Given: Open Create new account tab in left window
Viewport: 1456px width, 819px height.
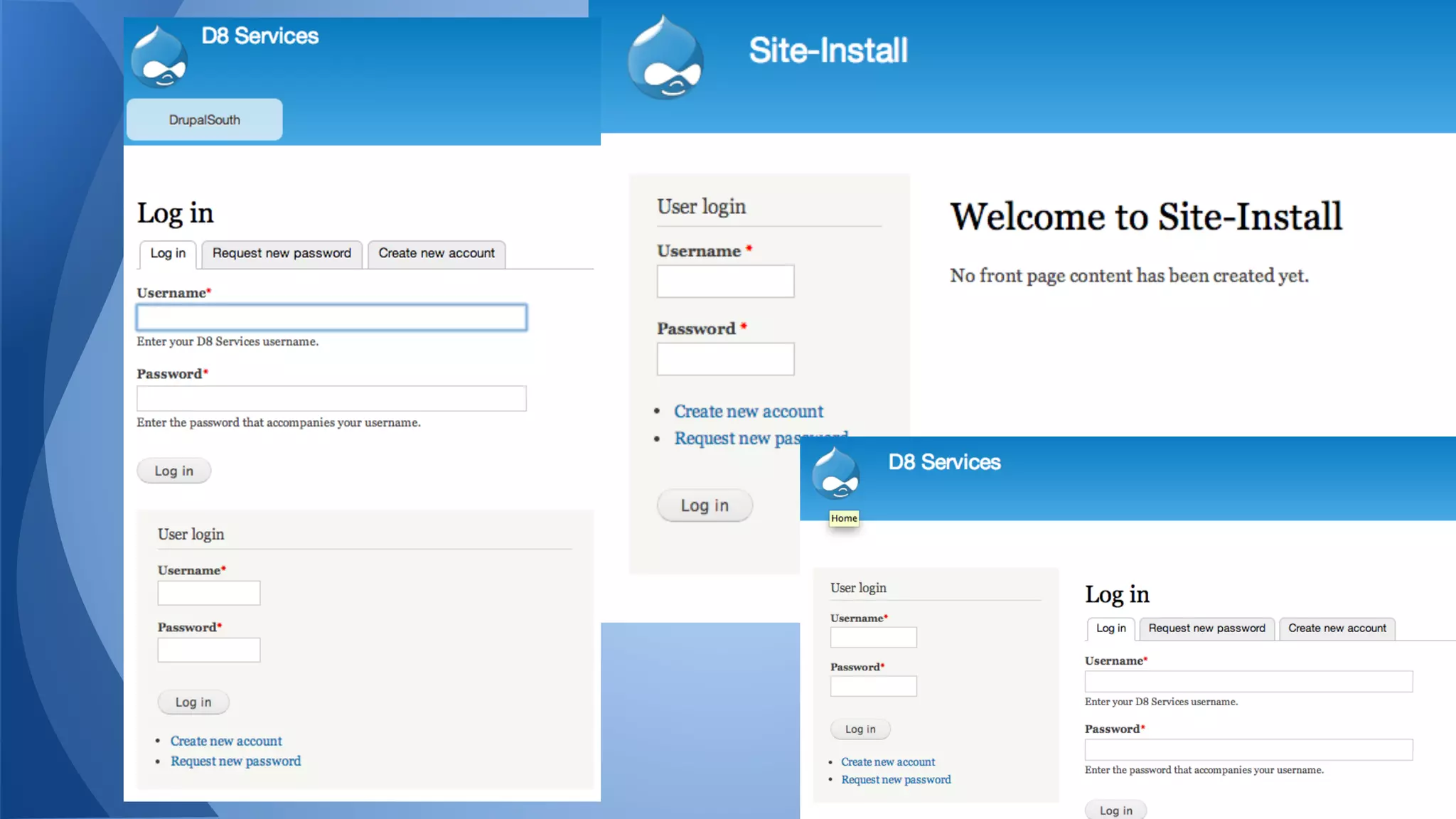Looking at the screenshot, I should click(x=437, y=254).
